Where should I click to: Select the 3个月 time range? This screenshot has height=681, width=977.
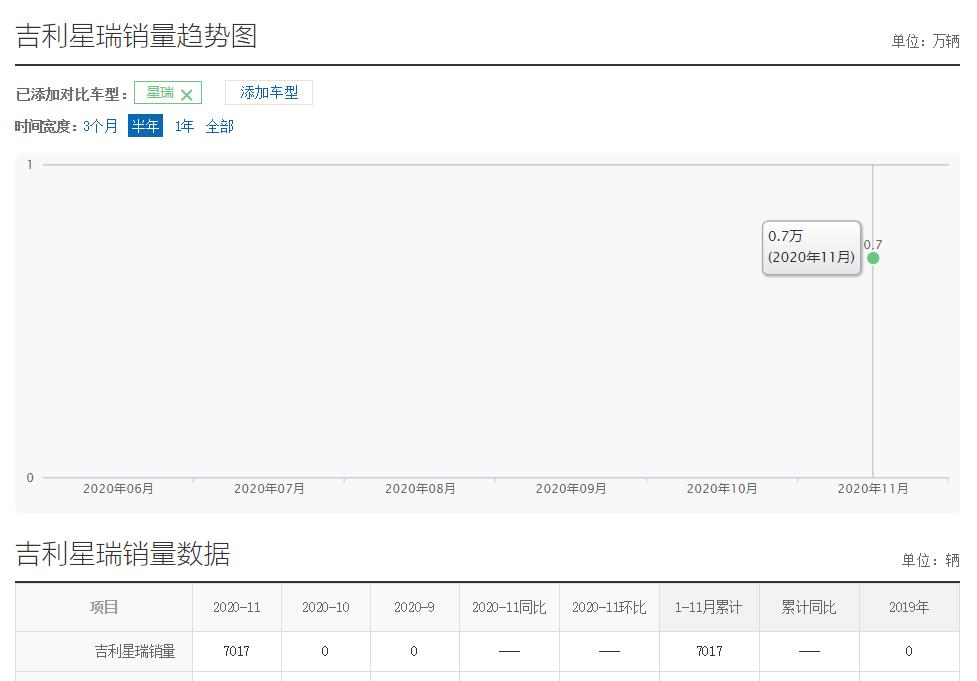tap(100, 126)
